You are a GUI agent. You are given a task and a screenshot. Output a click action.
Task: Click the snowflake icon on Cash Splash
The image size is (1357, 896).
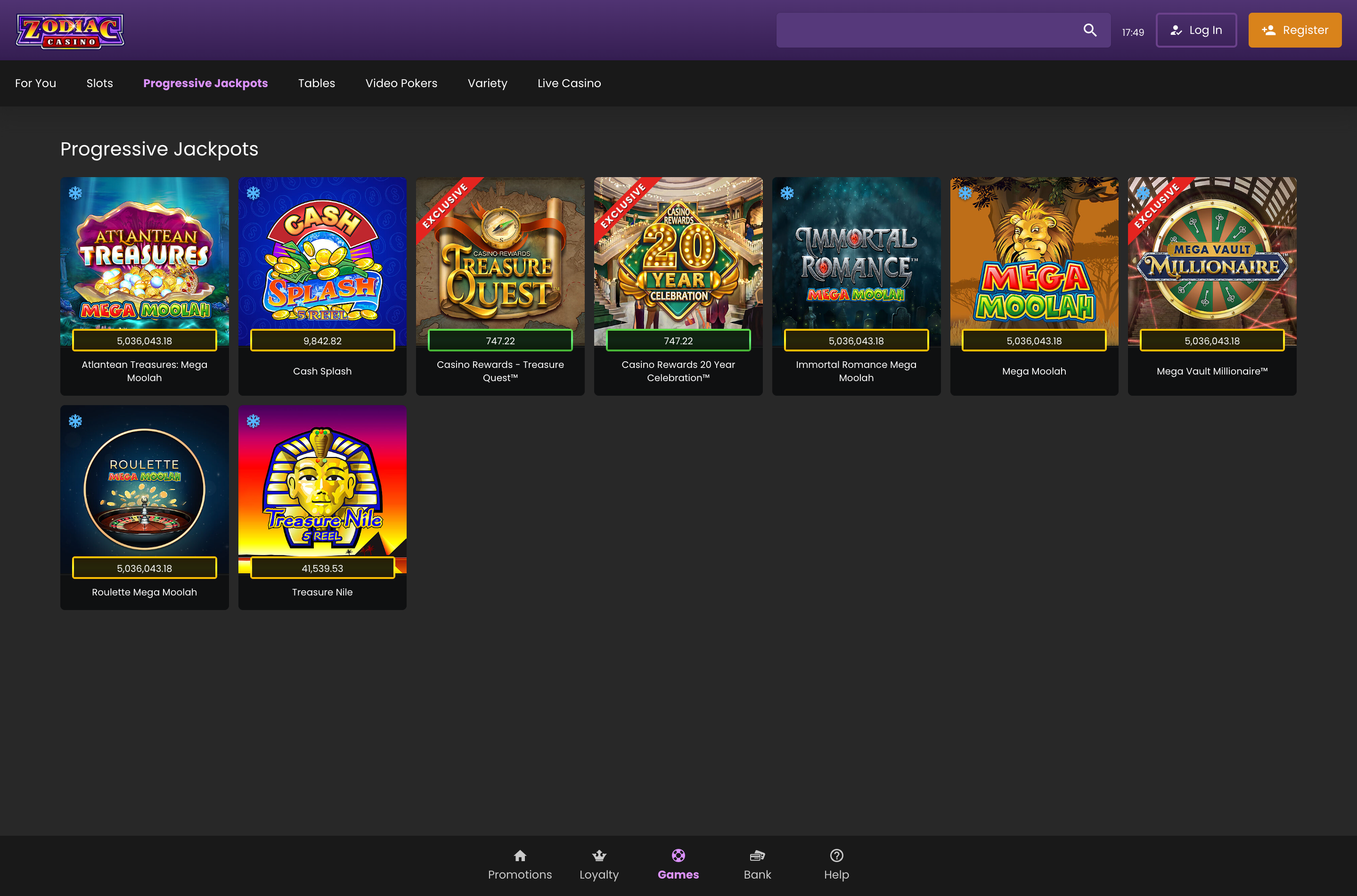tap(253, 193)
